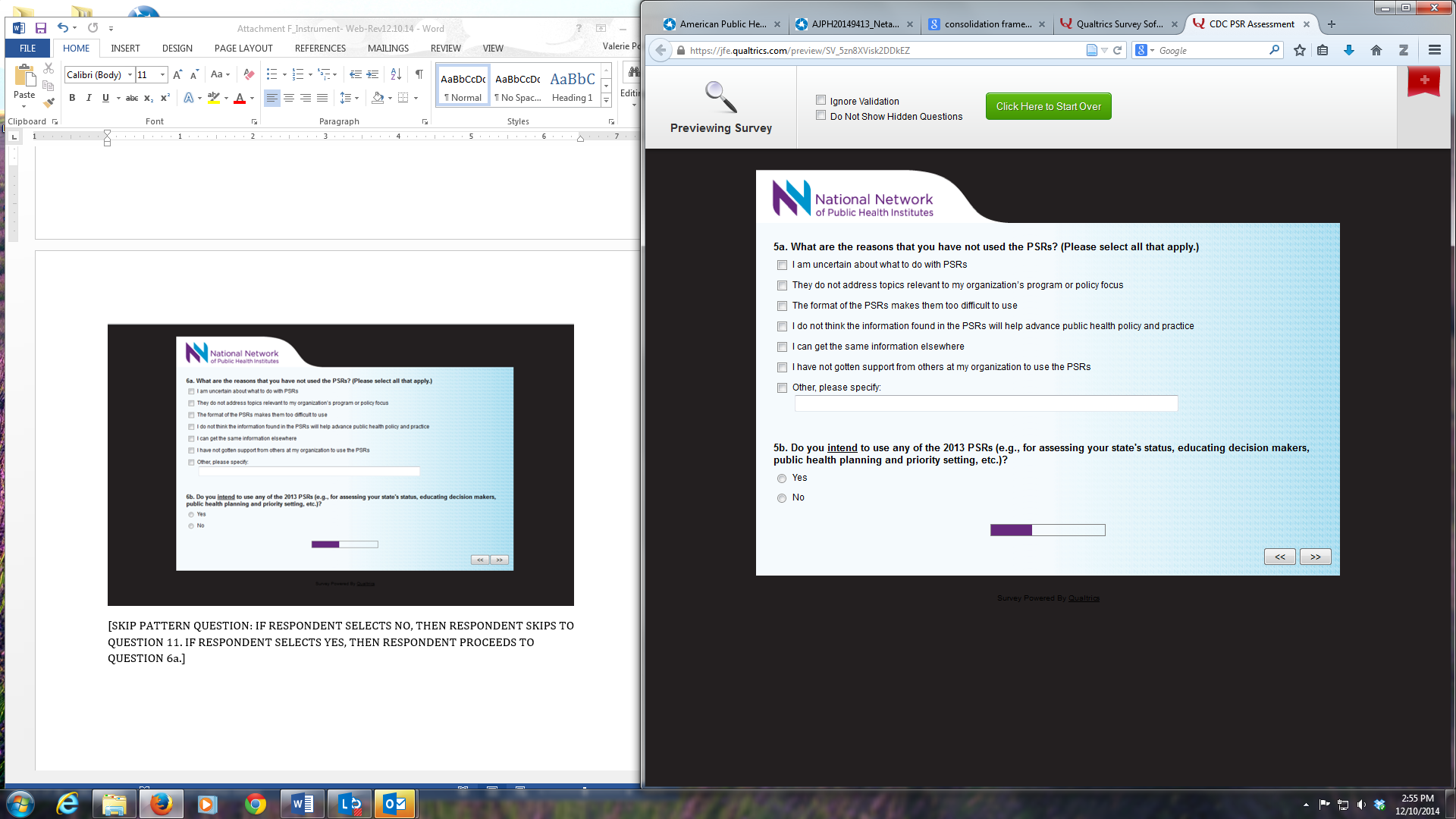Screen dimensions: 1456x819
Task: Click the Bold formatting icon
Action: (72, 98)
